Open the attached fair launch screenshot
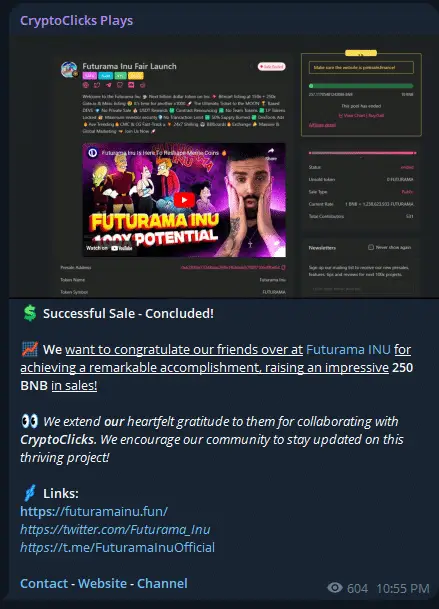The height and width of the screenshot is (609, 439). (224, 167)
